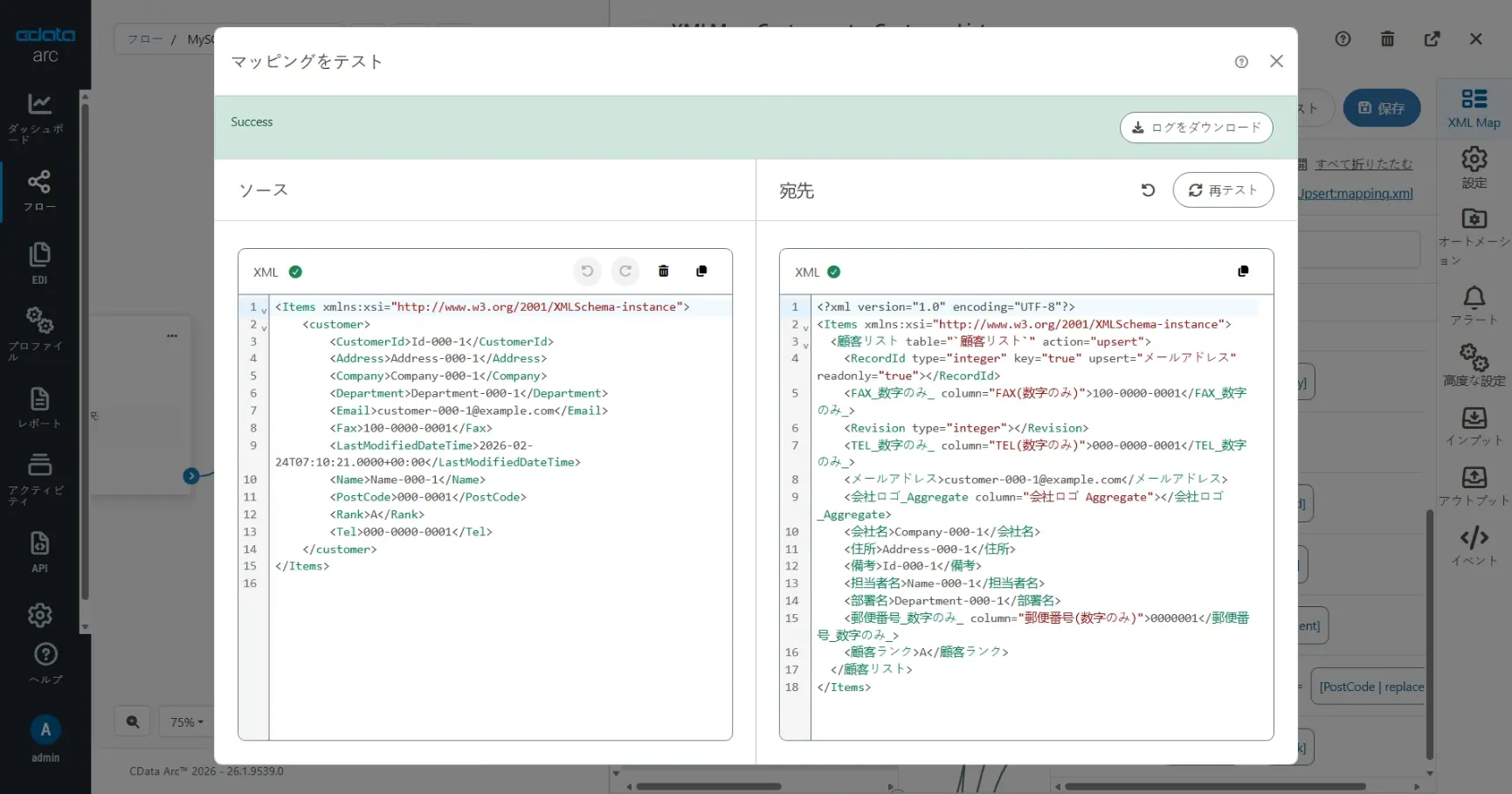Copy the destination XML to clipboard
Viewport: 1512px width, 794px height.
tap(1243, 272)
